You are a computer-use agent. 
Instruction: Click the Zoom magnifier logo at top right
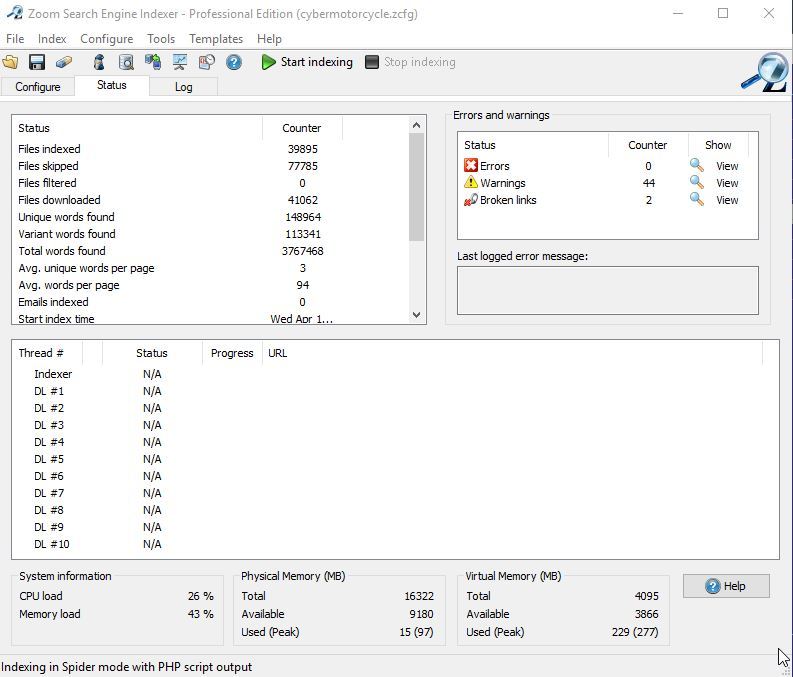click(766, 72)
